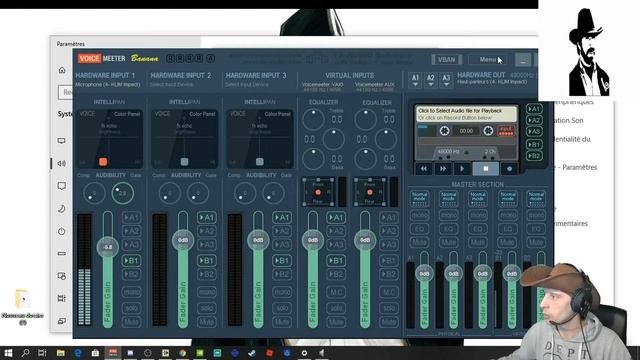Click the VAIO surround panner orange dot
640x360 pixels.
click(318, 192)
